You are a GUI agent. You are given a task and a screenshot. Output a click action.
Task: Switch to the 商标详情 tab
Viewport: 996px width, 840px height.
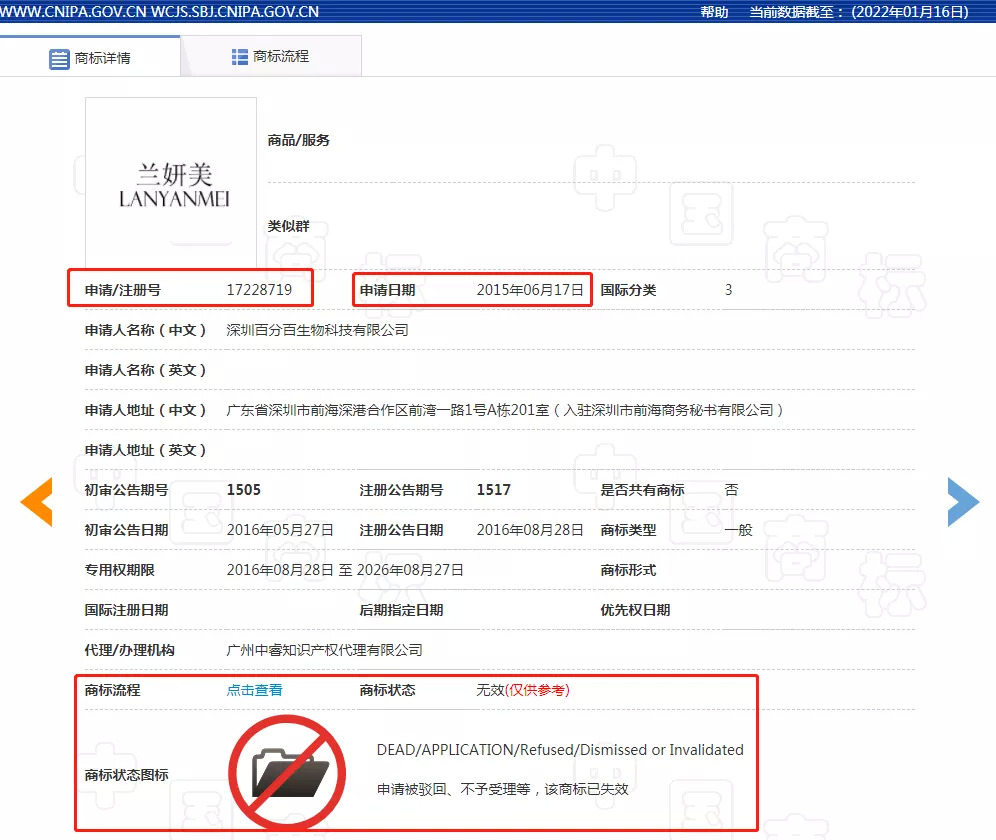(90, 58)
